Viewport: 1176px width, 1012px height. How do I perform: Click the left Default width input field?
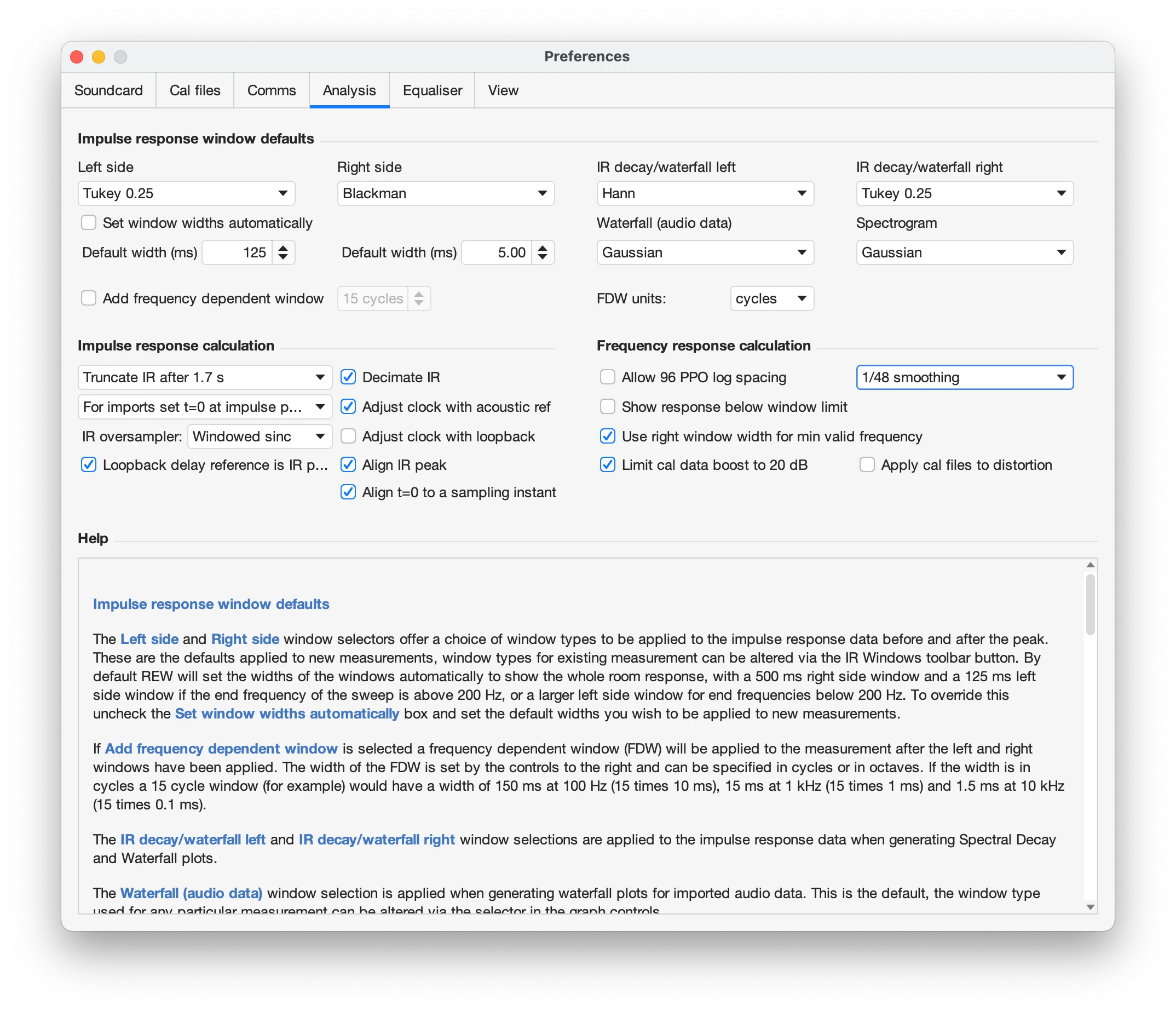coord(237,252)
